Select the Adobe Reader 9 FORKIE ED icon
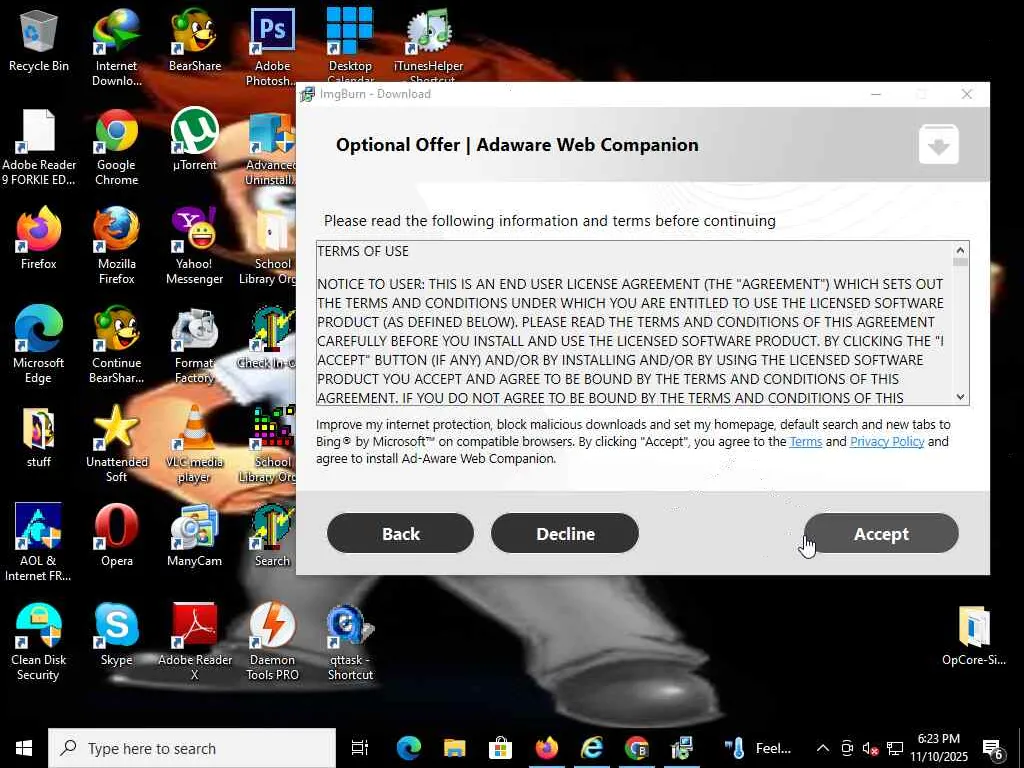This screenshot has width=1024, height=768. click(x=39, y=146)
